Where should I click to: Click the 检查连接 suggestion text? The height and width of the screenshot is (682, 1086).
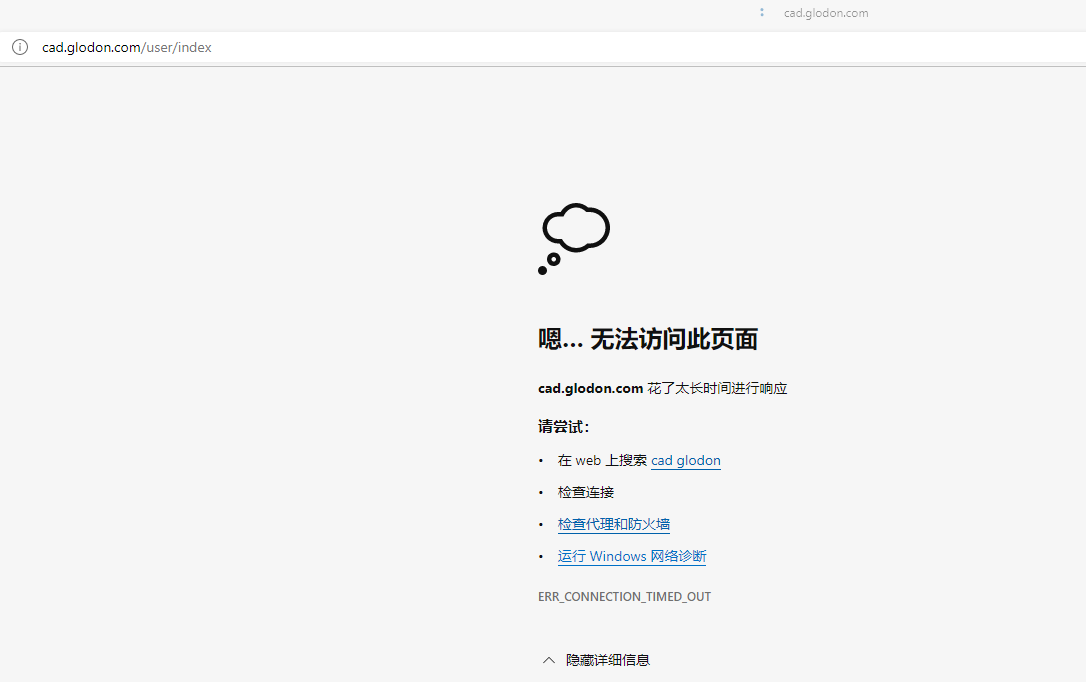pos(586,492)
